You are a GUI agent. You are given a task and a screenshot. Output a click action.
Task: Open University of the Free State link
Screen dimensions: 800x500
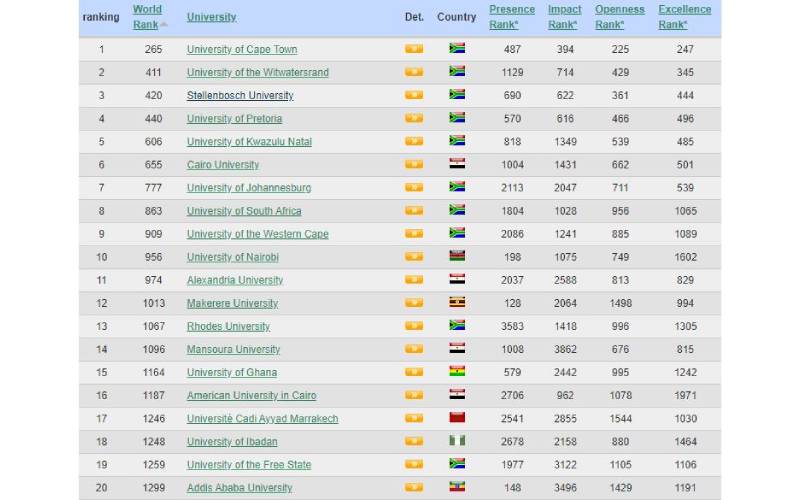(249, 465)
